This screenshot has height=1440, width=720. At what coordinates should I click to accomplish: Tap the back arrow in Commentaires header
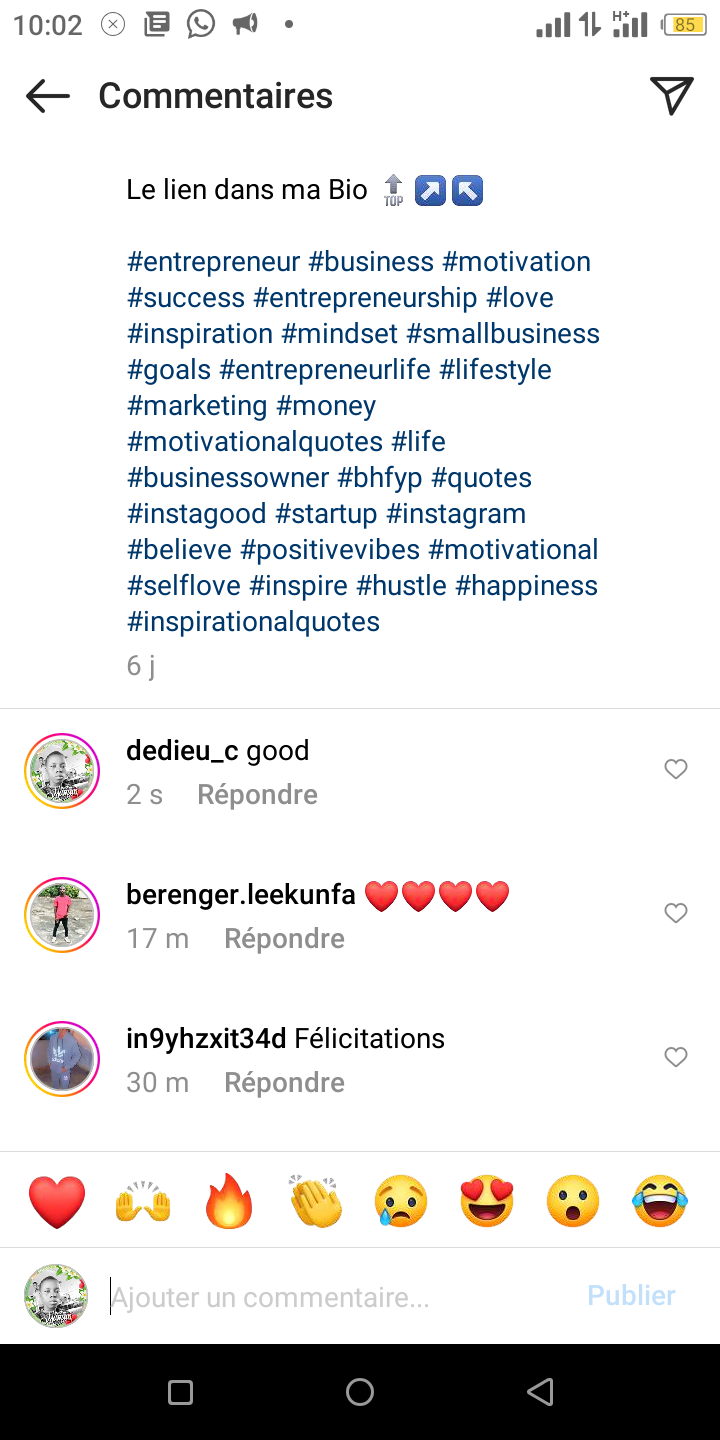pos(48,96)
